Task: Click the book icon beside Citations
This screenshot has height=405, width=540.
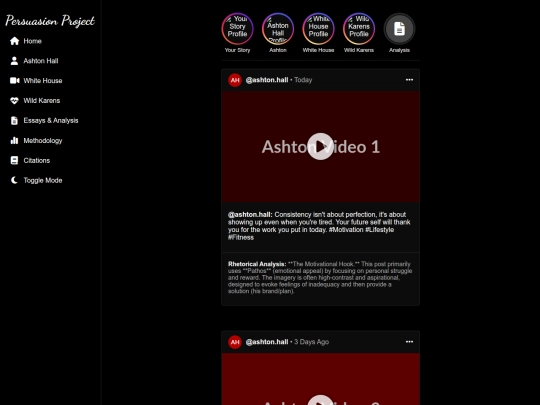Action: pos(14,160)
